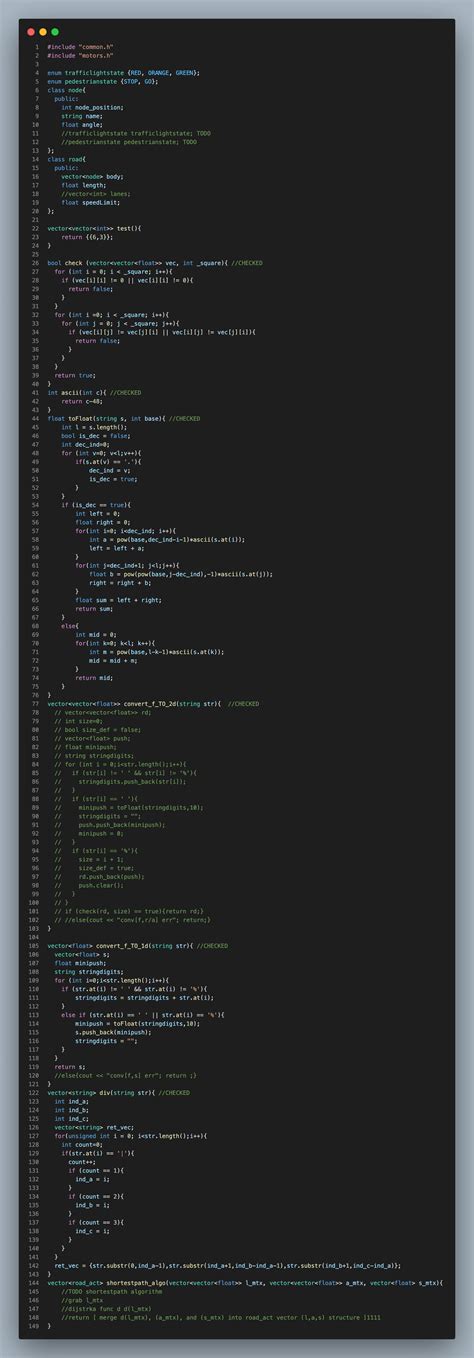Click line number 1 in the gutter
Image resolution: width=474 pixels, height=1358 pixels.
pos(36,46)
